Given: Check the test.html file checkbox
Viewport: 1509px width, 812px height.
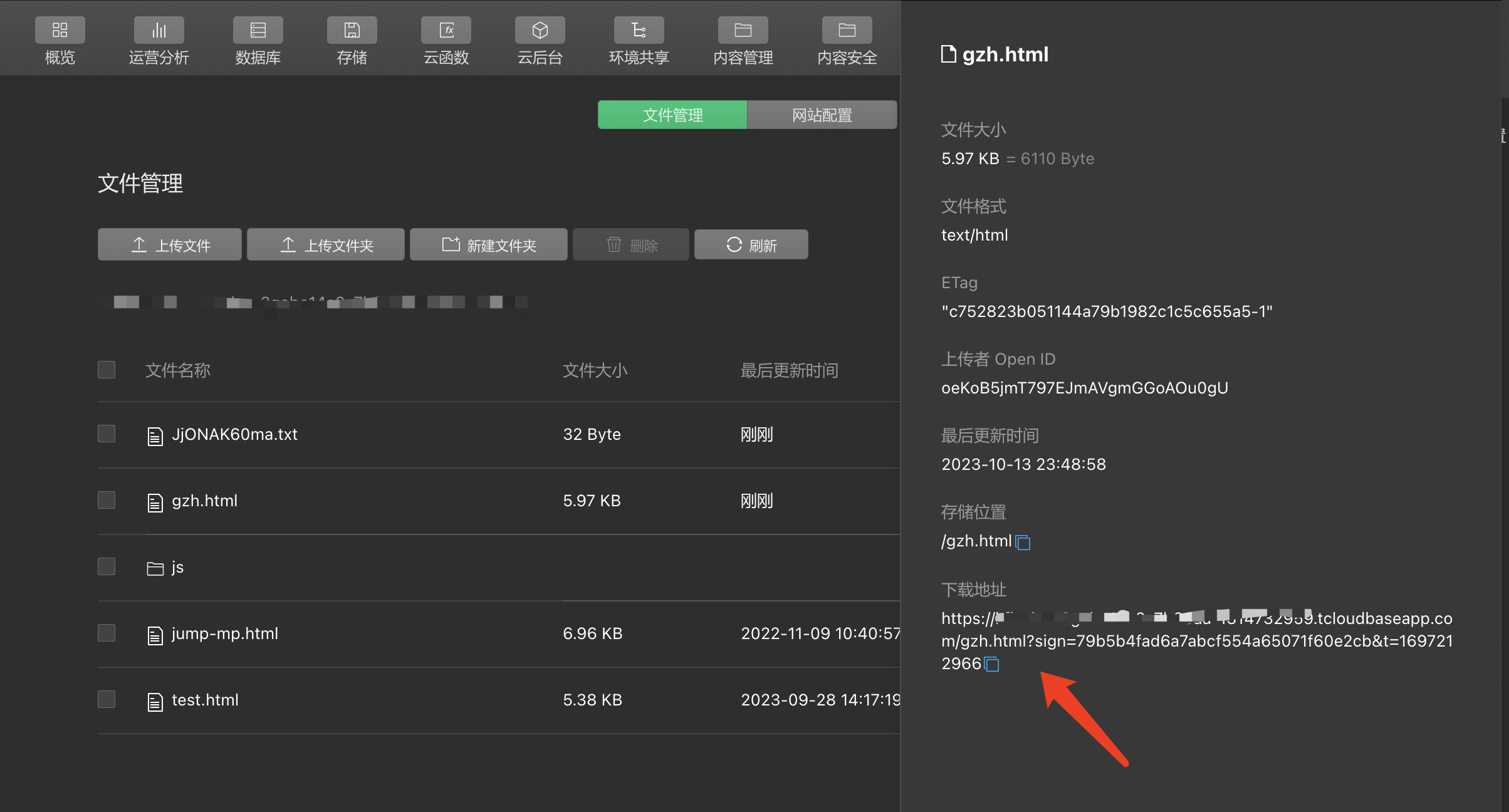Looking at the screenshot, I should 107,699.
